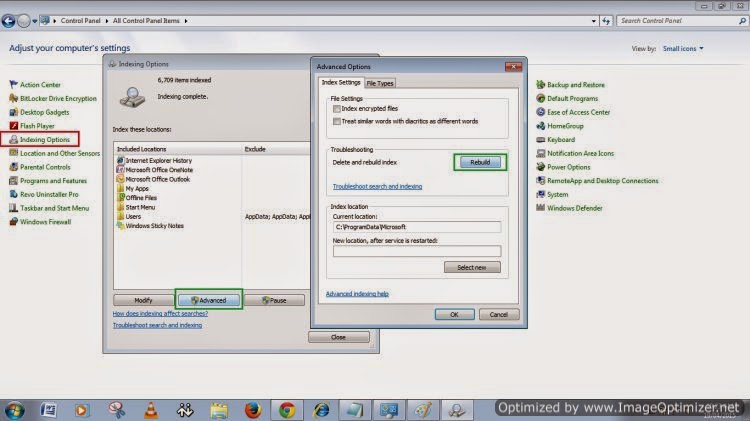Click the new index location input field
The height and width of the screenshot is (421, 750).
(x=417, y=251)
